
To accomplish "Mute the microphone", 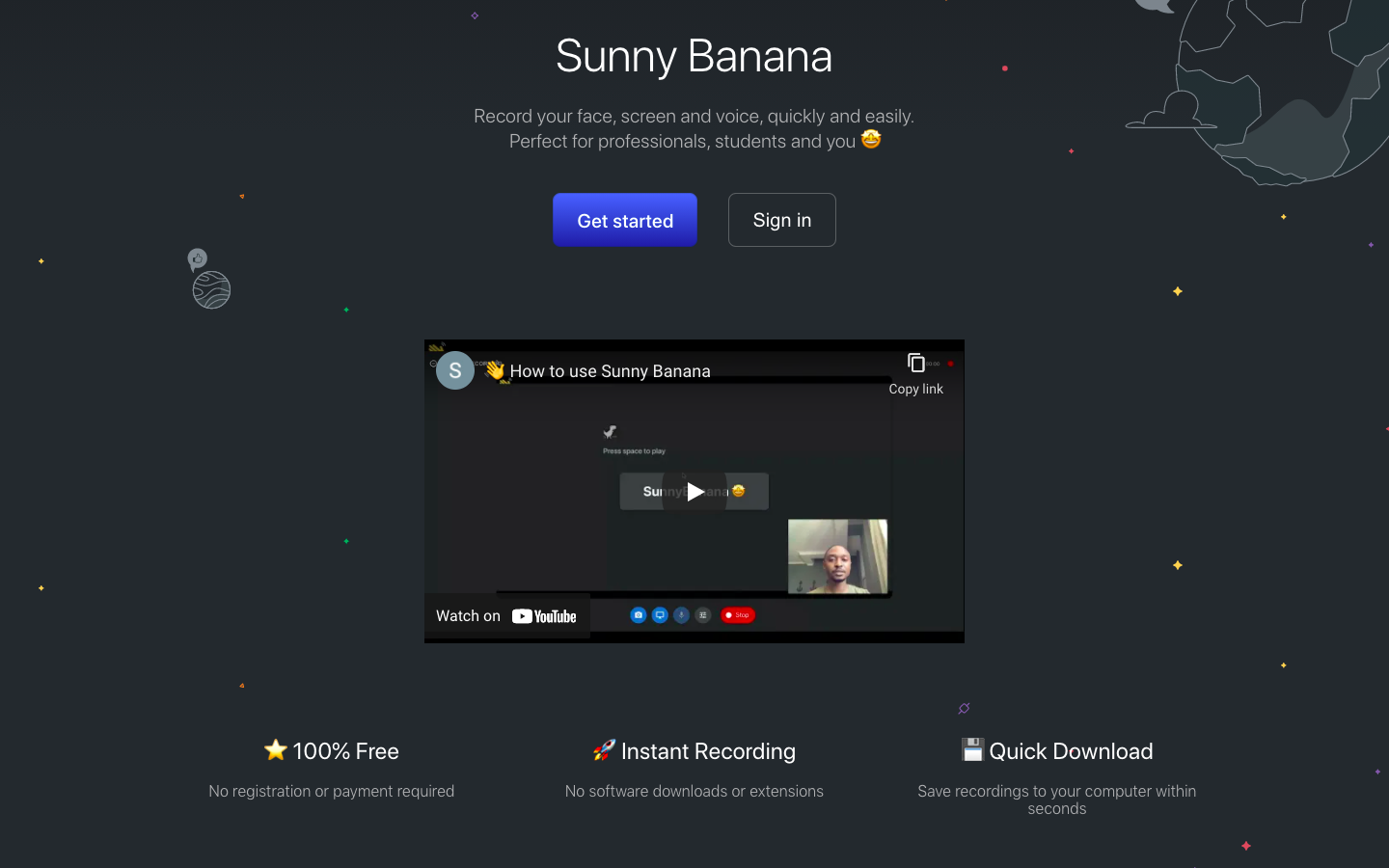I will coord(681,614).
